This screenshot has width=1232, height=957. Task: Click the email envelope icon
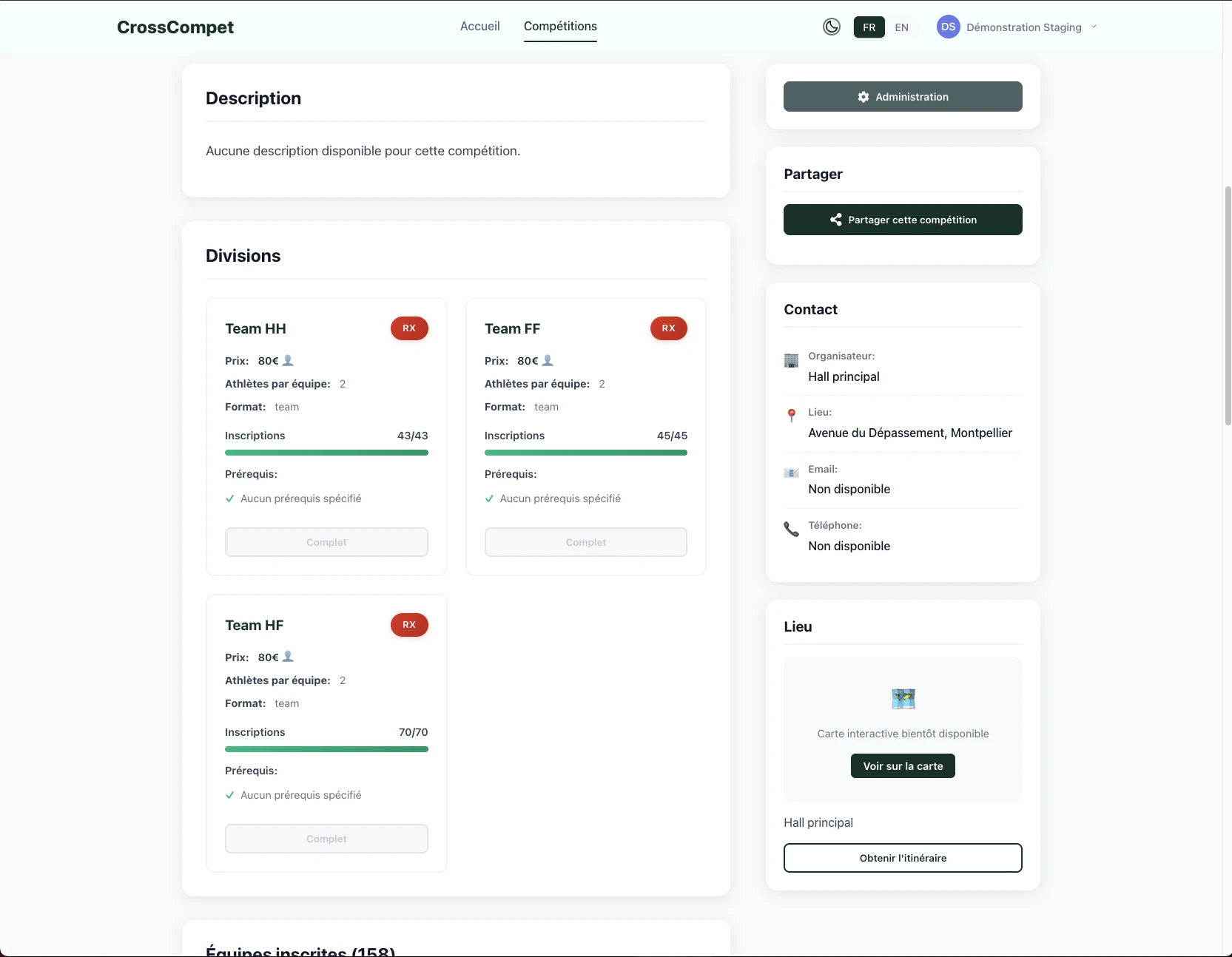point(791,473)
